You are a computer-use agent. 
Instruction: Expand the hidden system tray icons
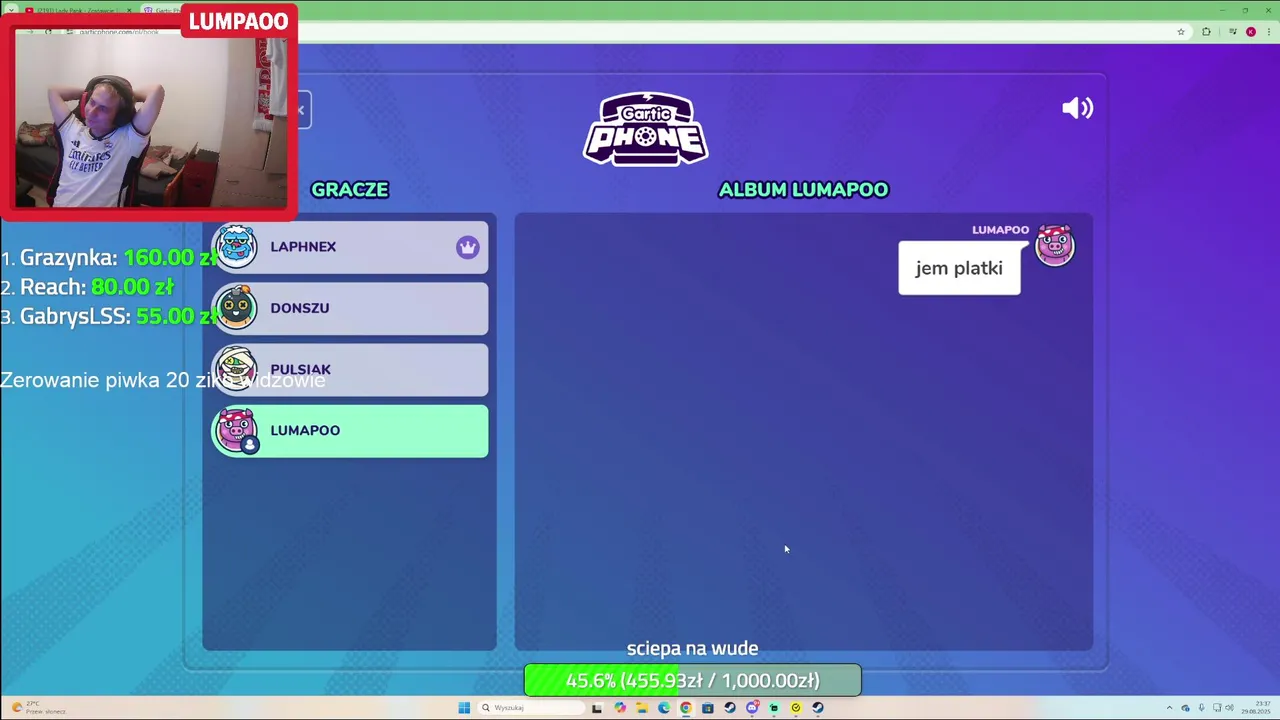click(x=1170, y=708)
